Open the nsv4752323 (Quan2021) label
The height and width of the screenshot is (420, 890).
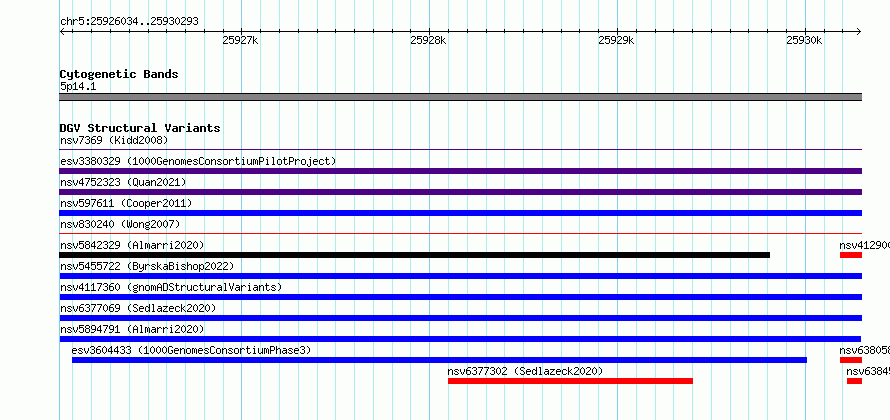click(123, 182)
